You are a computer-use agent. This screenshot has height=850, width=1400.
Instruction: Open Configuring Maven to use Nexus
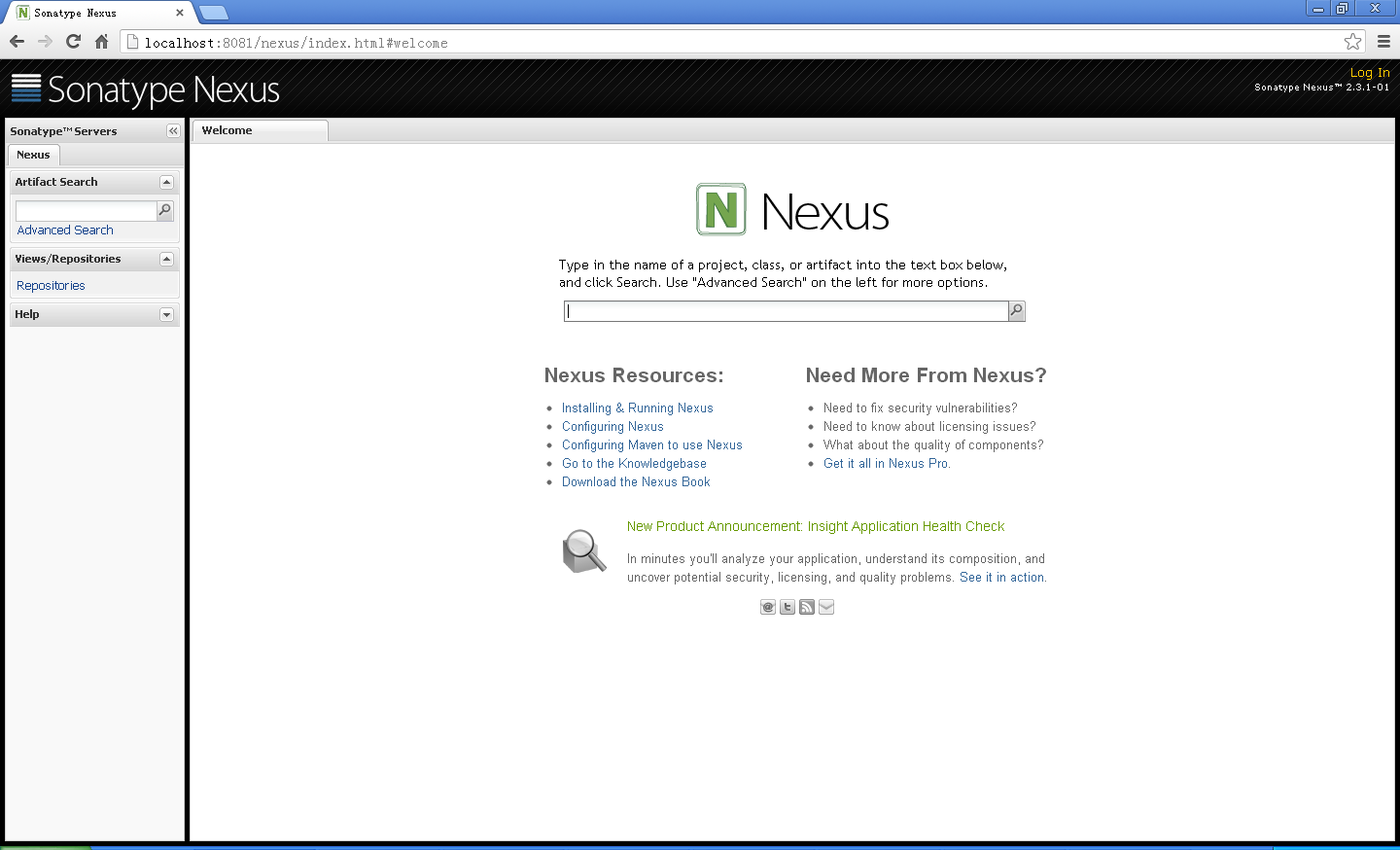click(652, 445)
